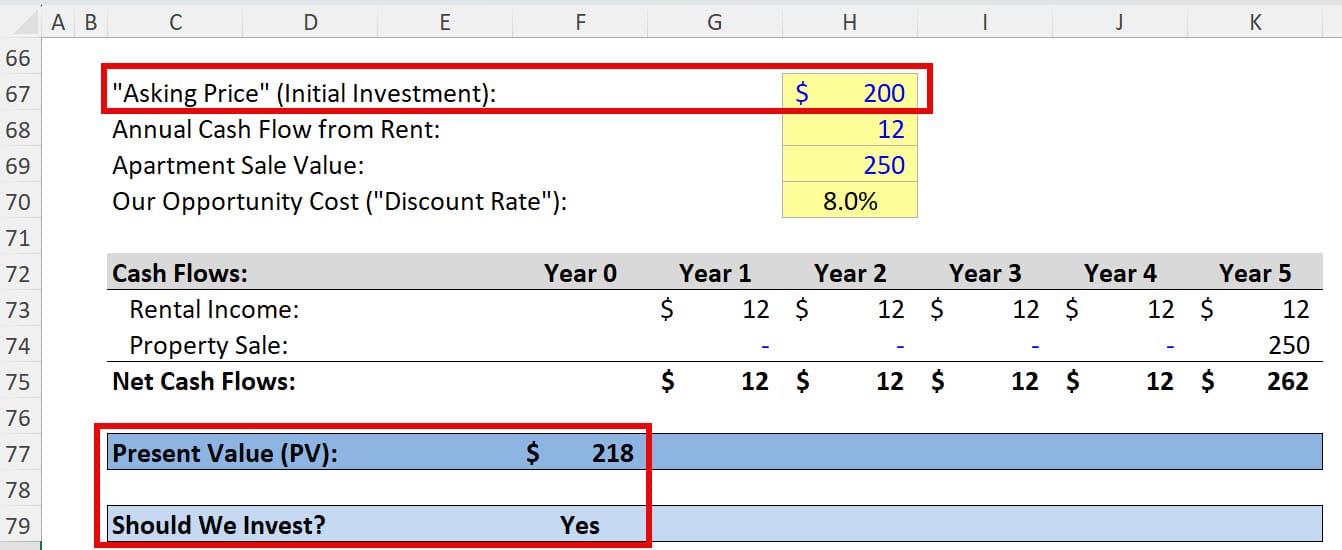Click the Cash Flows: header cell
This screenshot has width=1342, height=550.
(180, 274)
